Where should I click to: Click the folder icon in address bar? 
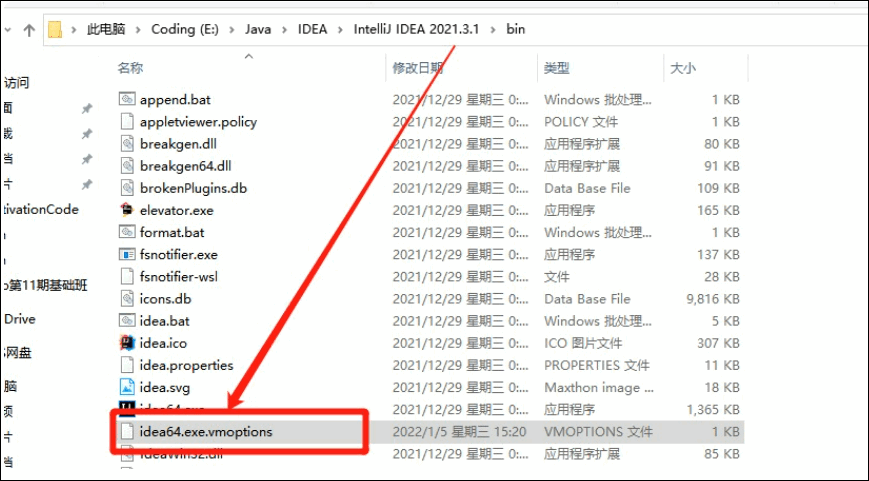coord(55,29)
